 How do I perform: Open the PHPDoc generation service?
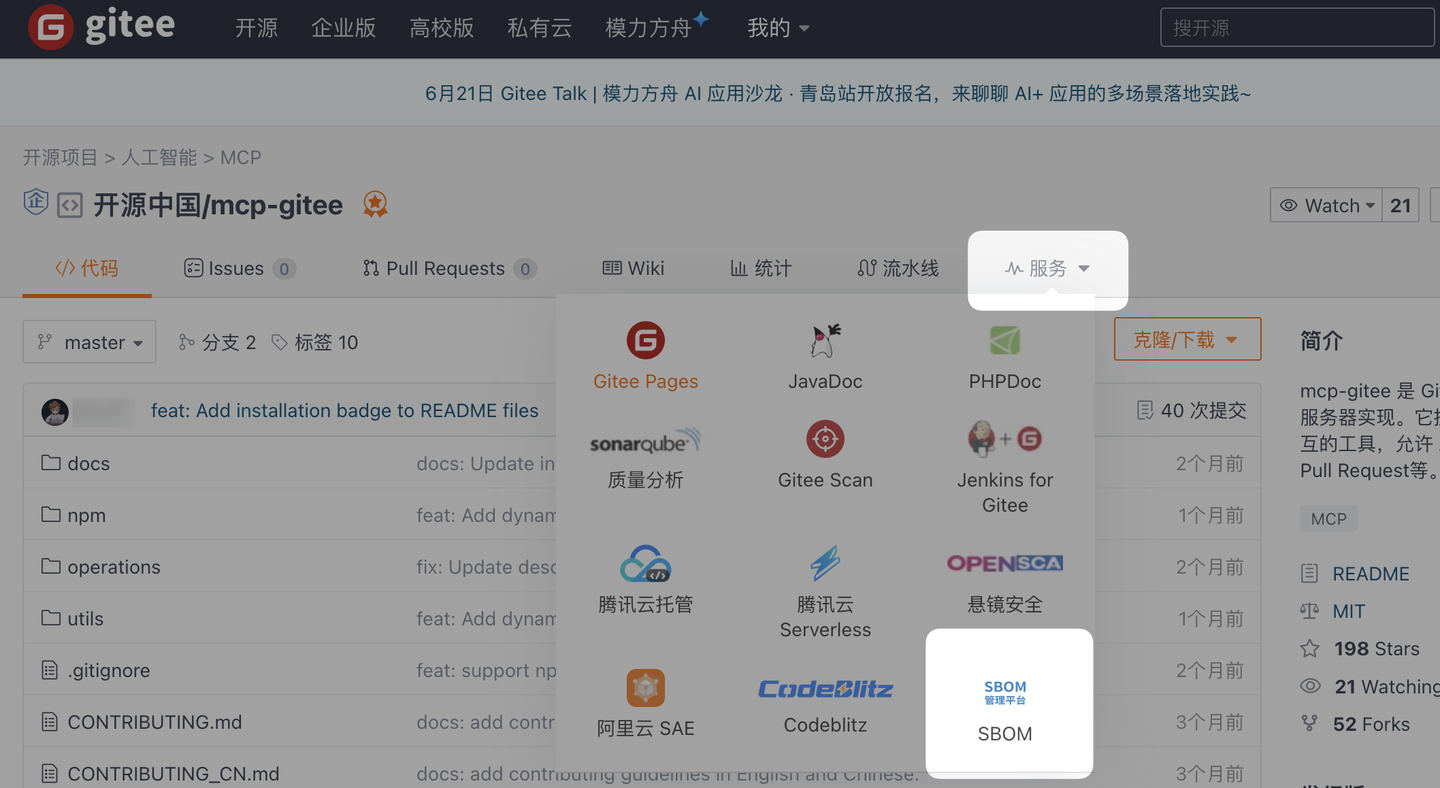pos(1004,358)
